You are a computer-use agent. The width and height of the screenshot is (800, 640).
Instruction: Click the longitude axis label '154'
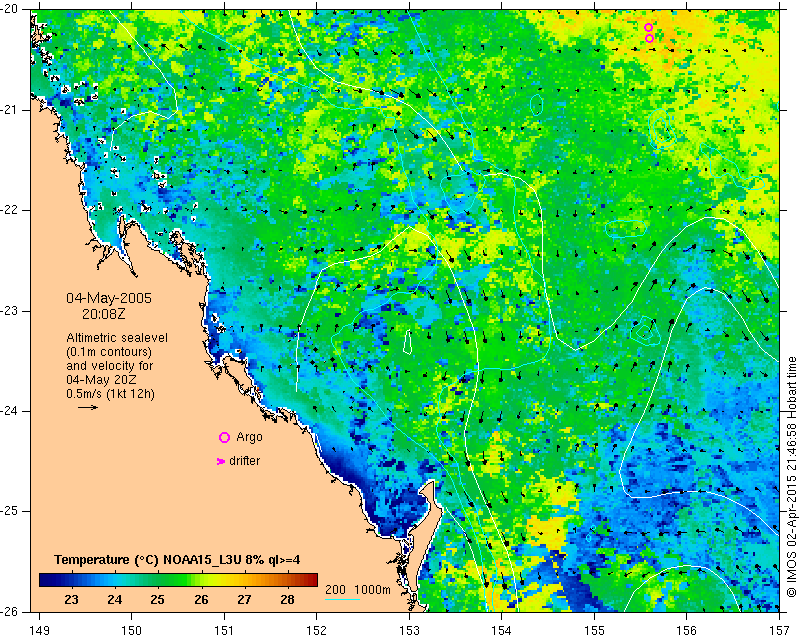pos(502,631)
